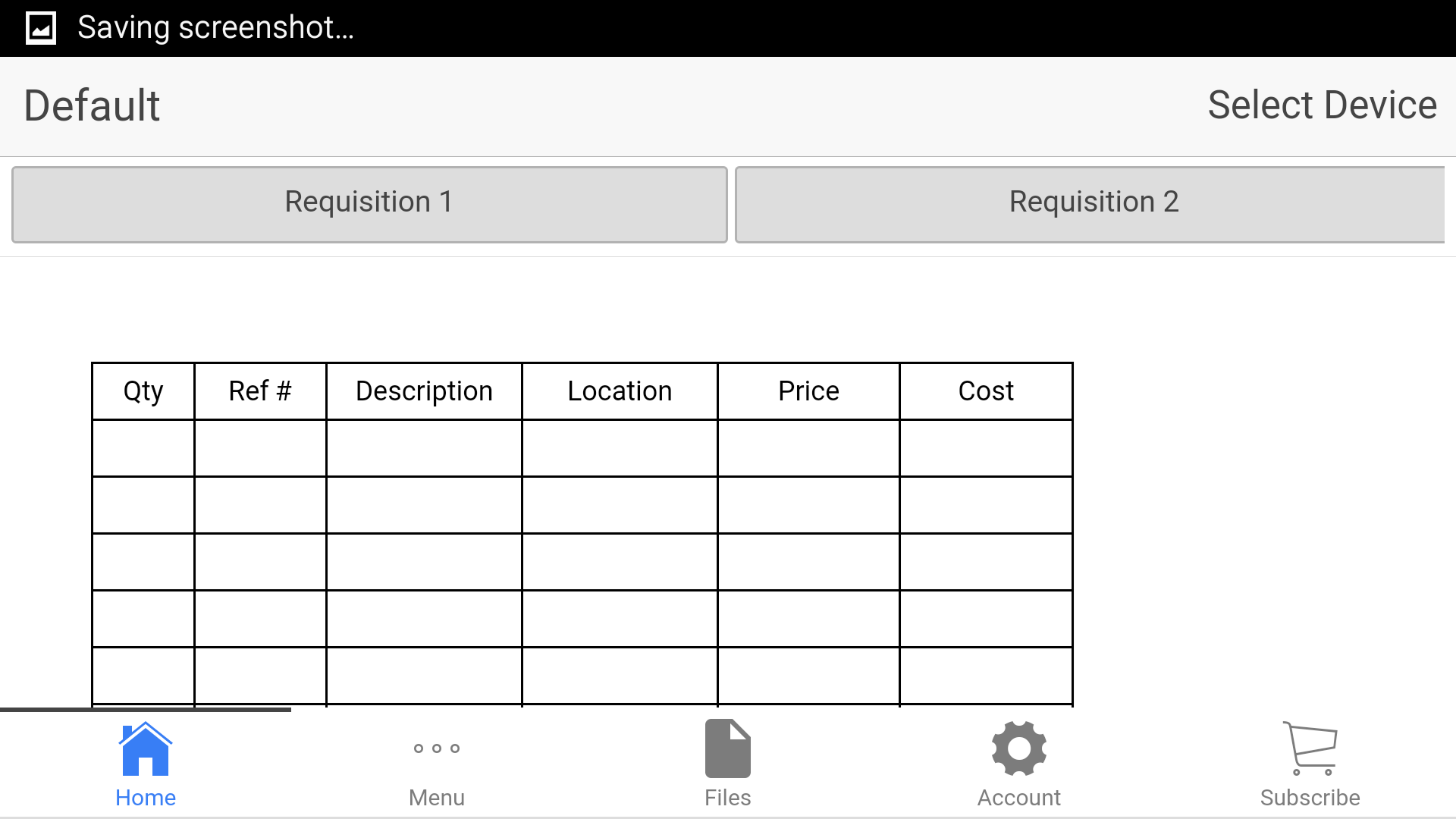
Task: Open Select Device
Action: [x=1322, y=105]
